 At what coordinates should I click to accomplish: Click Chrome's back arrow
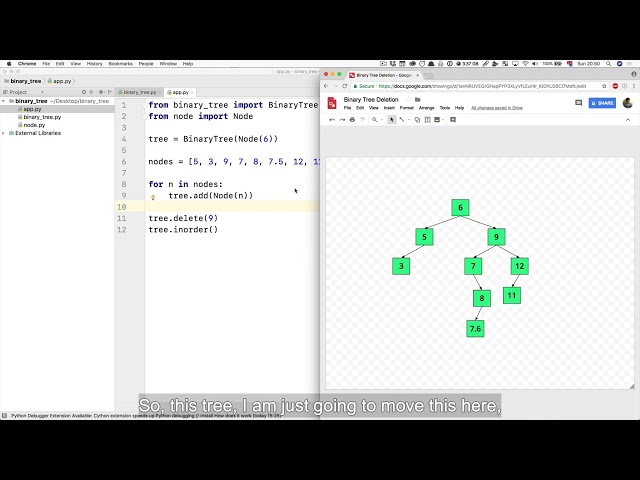click(326, 86)
